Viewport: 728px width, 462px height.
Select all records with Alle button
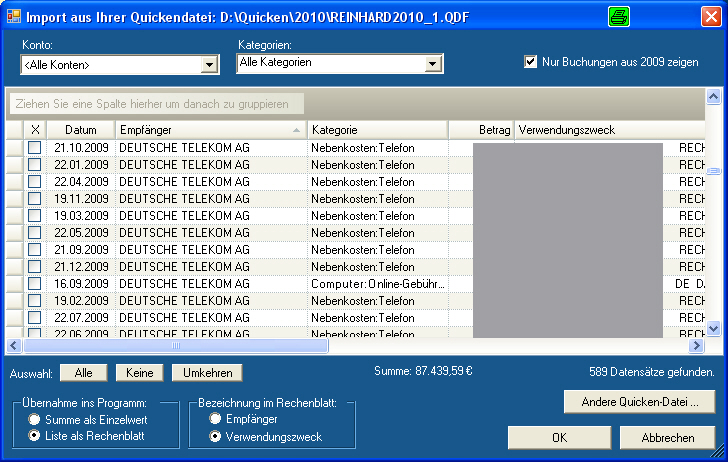[x=84, y=373]
